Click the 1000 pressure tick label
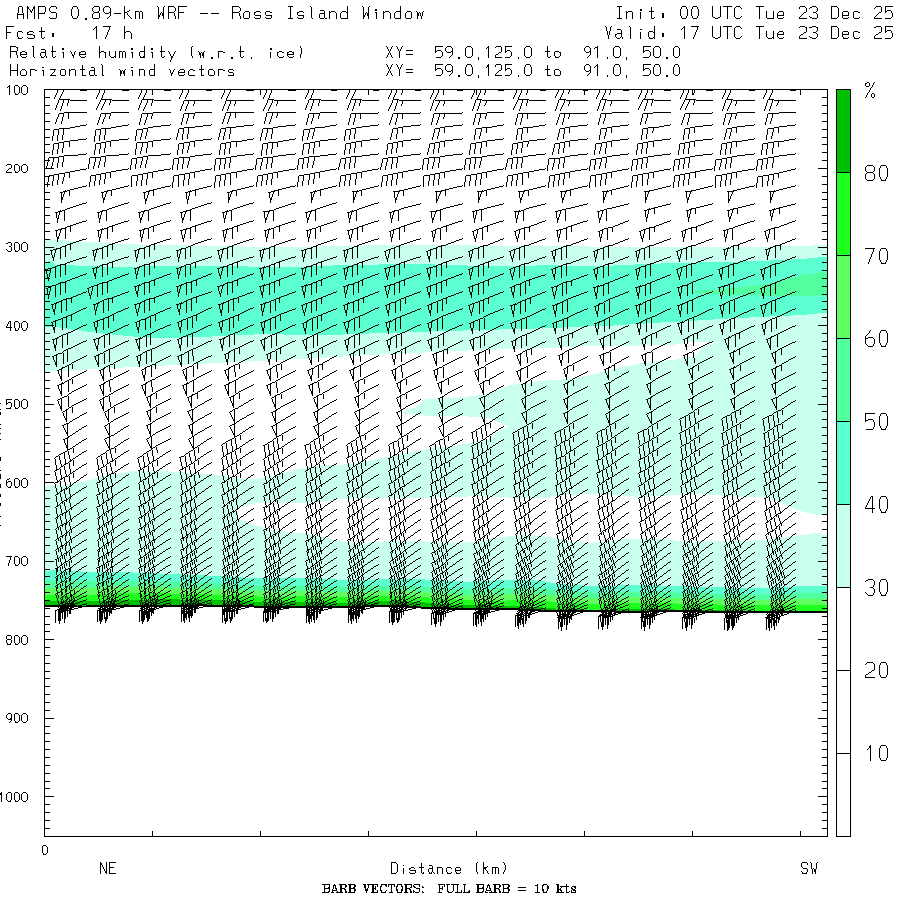Image resolution: width=900 pixels, height=900 pixels. click(19, 797)
